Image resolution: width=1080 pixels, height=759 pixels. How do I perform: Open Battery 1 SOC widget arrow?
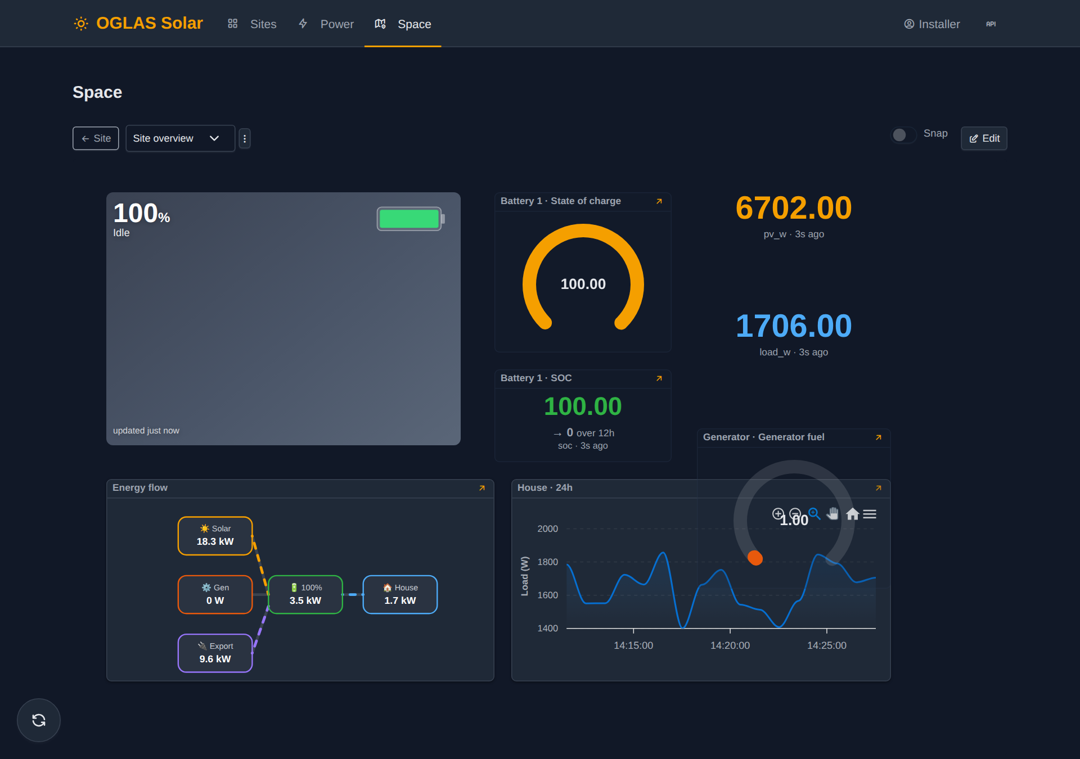point(659,378)
